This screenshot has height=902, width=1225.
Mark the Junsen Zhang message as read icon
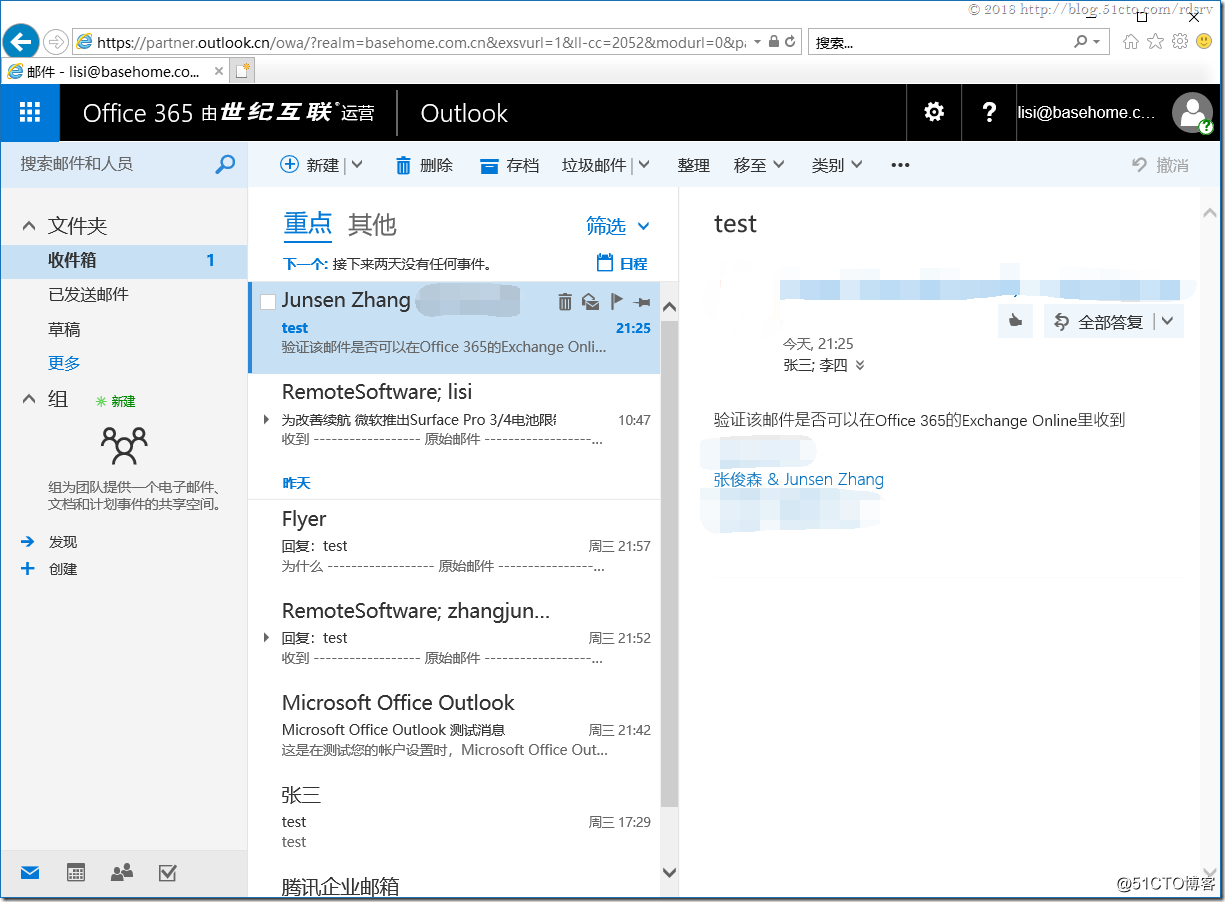590,301
